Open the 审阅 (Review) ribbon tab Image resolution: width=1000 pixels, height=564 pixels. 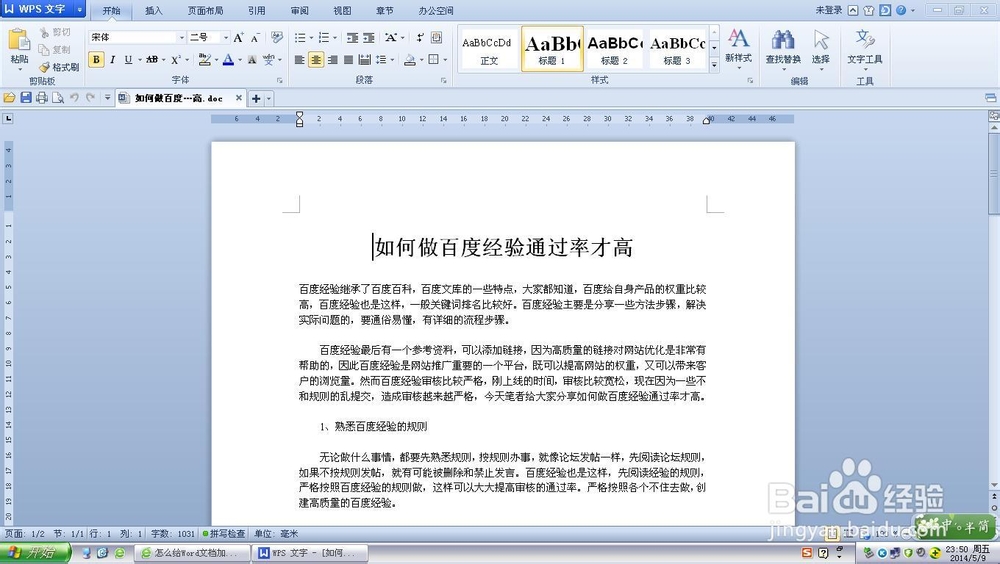[300, 11]
